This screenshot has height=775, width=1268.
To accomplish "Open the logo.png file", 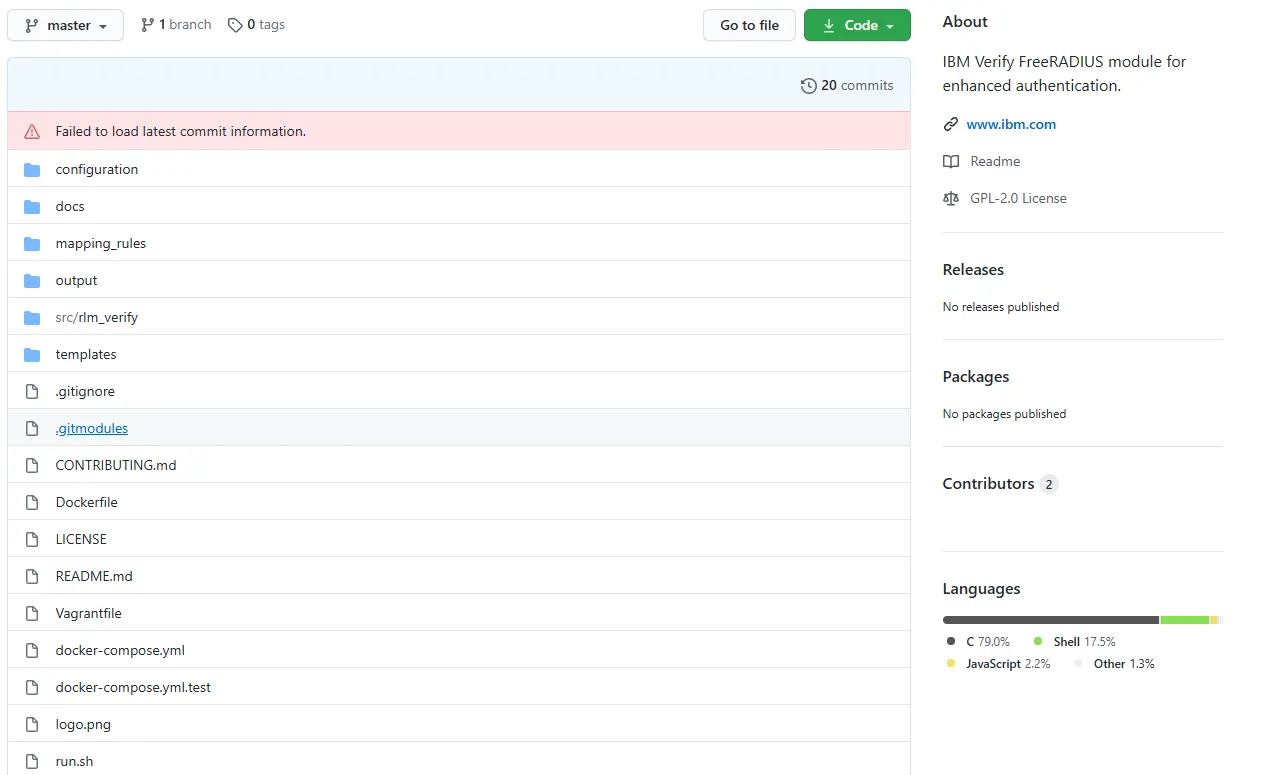I will pyautogui.click(x=83, y=724).
